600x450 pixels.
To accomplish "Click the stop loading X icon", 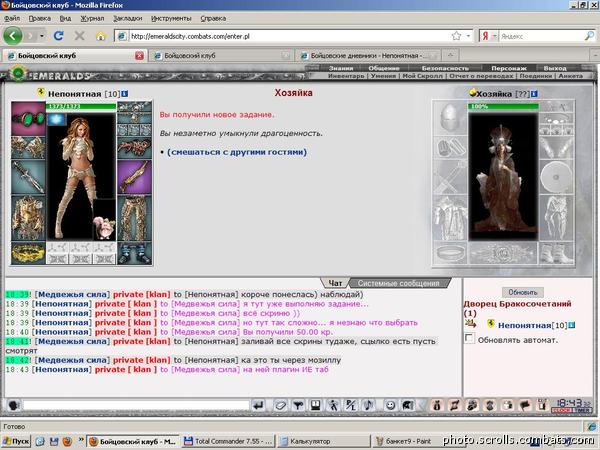I will [79, 36].
